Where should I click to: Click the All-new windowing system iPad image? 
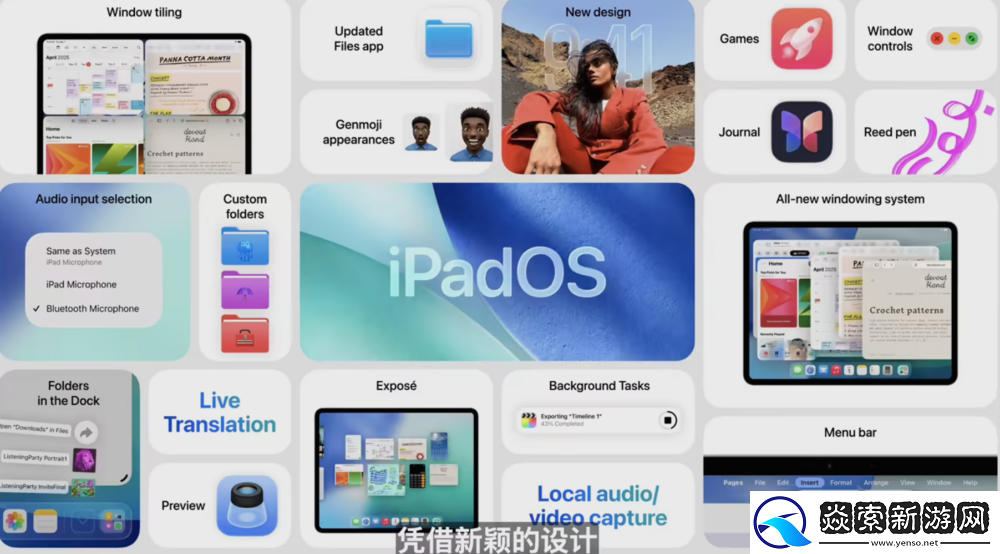click(x=850, y=303)
